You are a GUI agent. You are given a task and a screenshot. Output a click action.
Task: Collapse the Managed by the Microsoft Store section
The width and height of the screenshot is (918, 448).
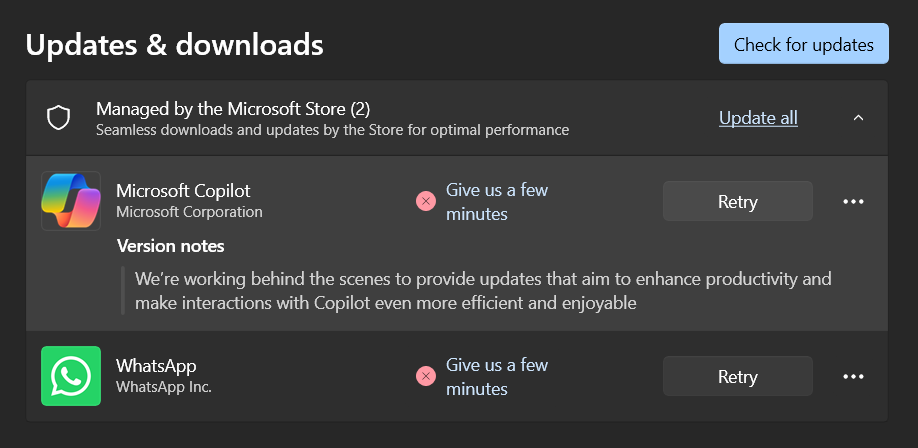858,118
